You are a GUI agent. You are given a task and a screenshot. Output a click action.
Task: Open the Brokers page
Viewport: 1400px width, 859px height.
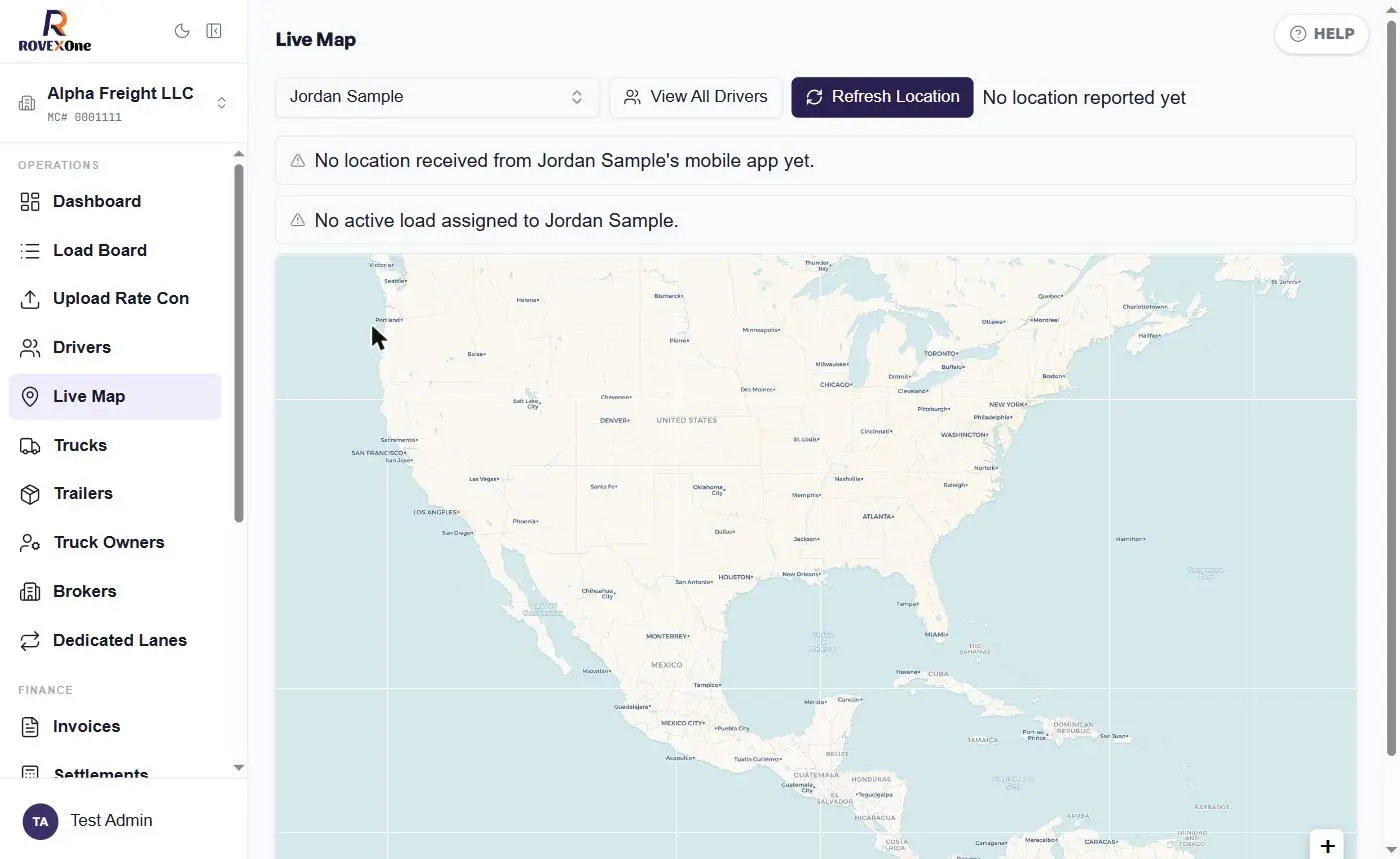coord(115,592)
